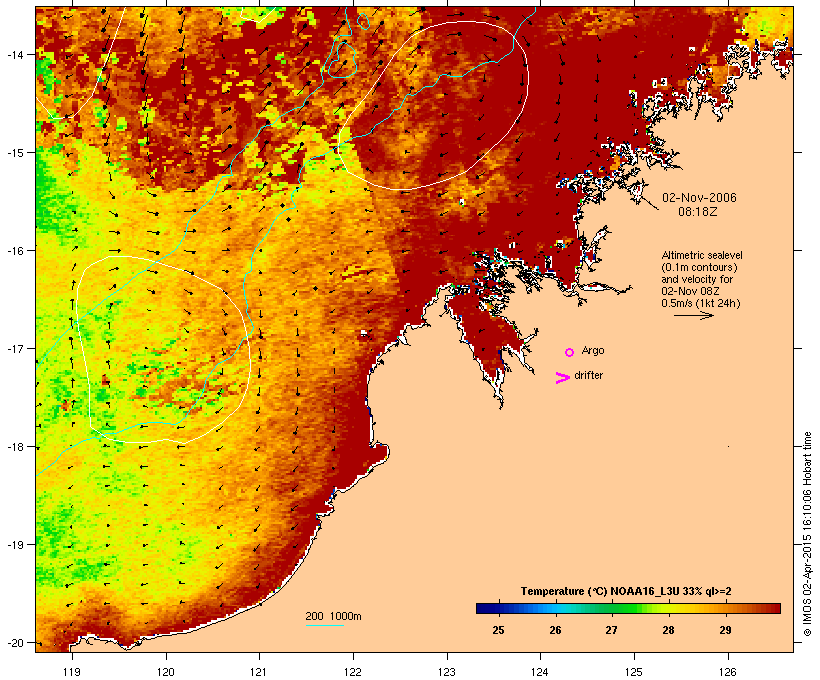Image resolution: width=820 pixels, height=680 pixels.
Task: Click the 'Argo' legend label
Action: (593, 350)
